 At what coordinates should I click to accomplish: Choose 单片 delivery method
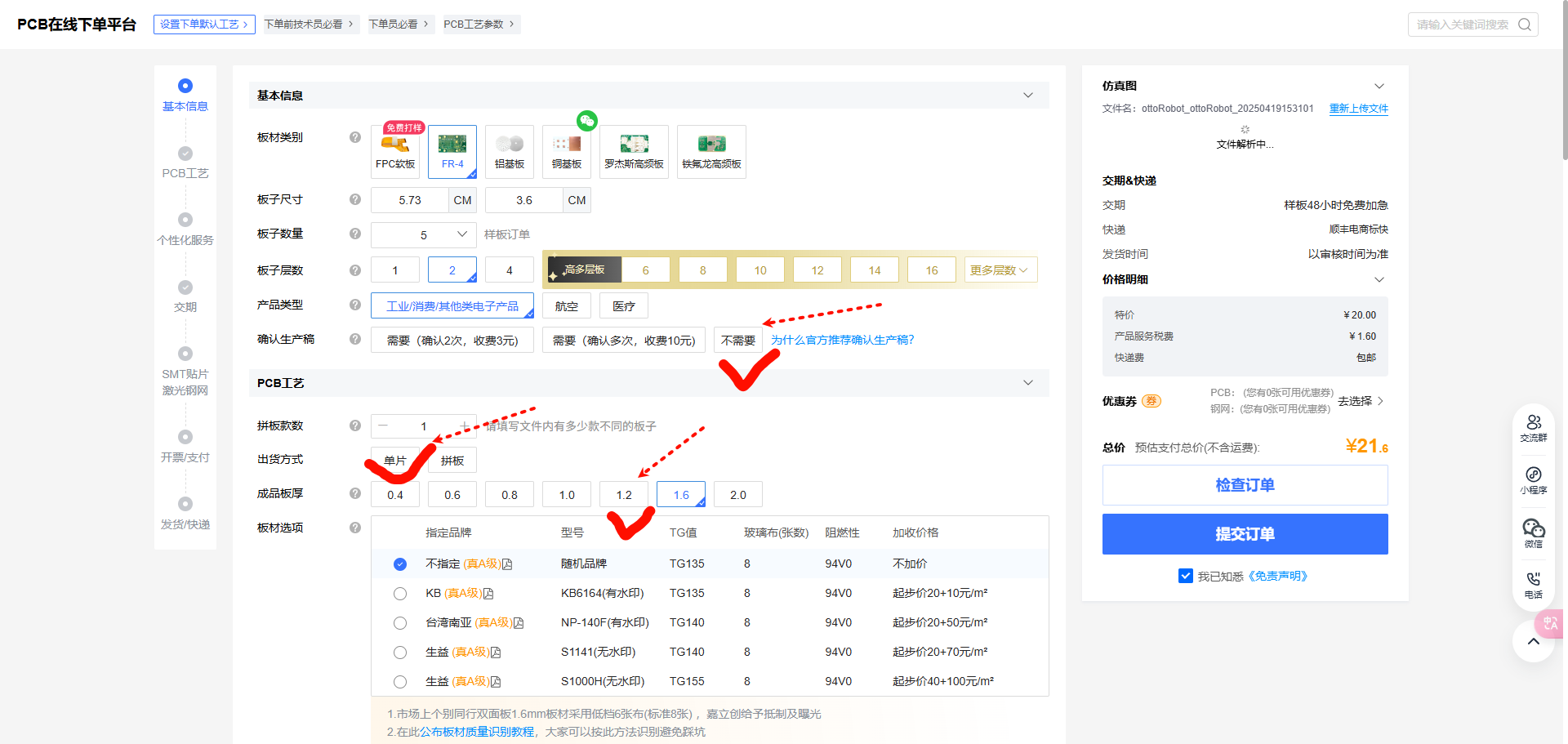(x=395, y=460)
